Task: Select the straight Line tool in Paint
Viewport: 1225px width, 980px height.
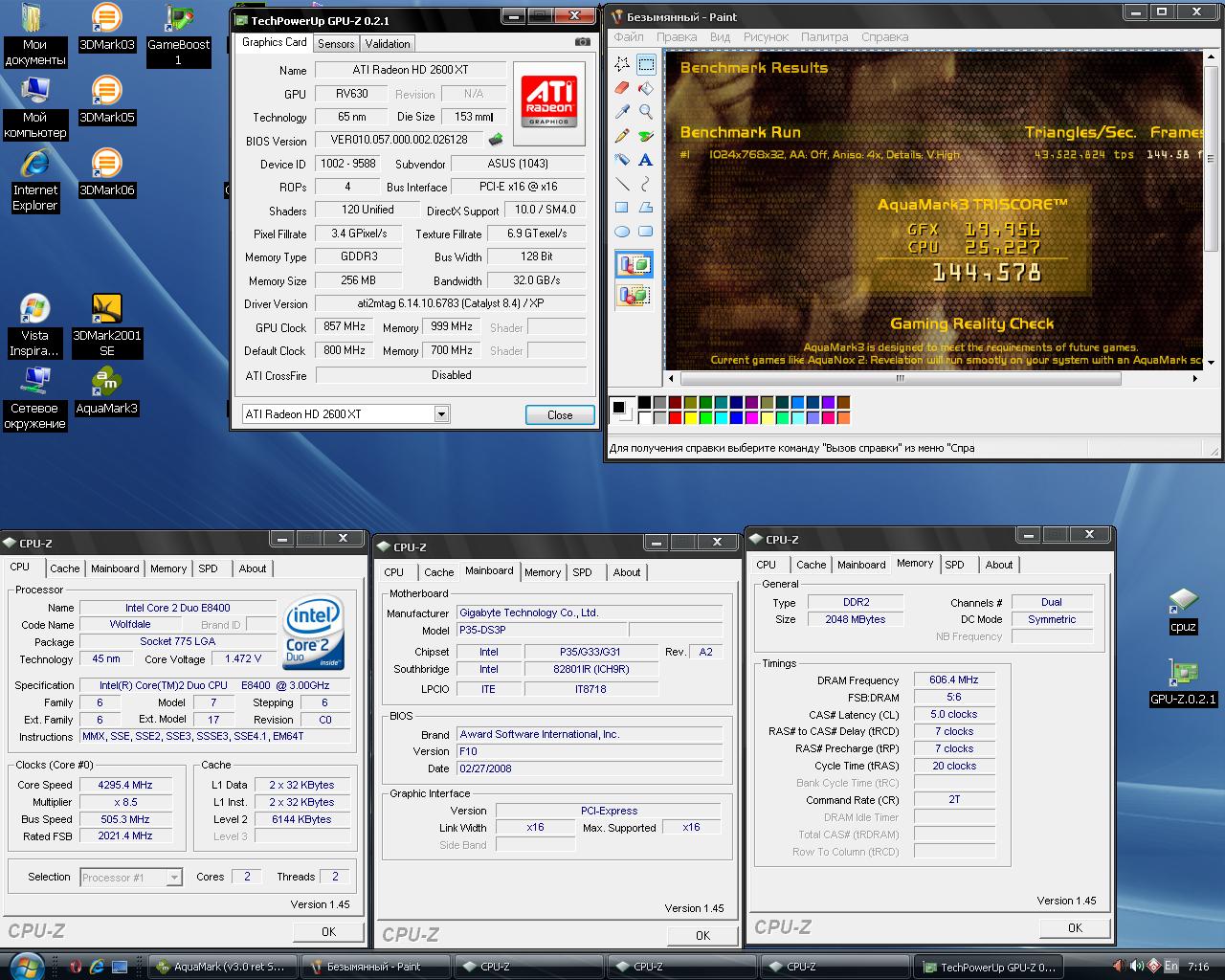Action: coord(622,184)
